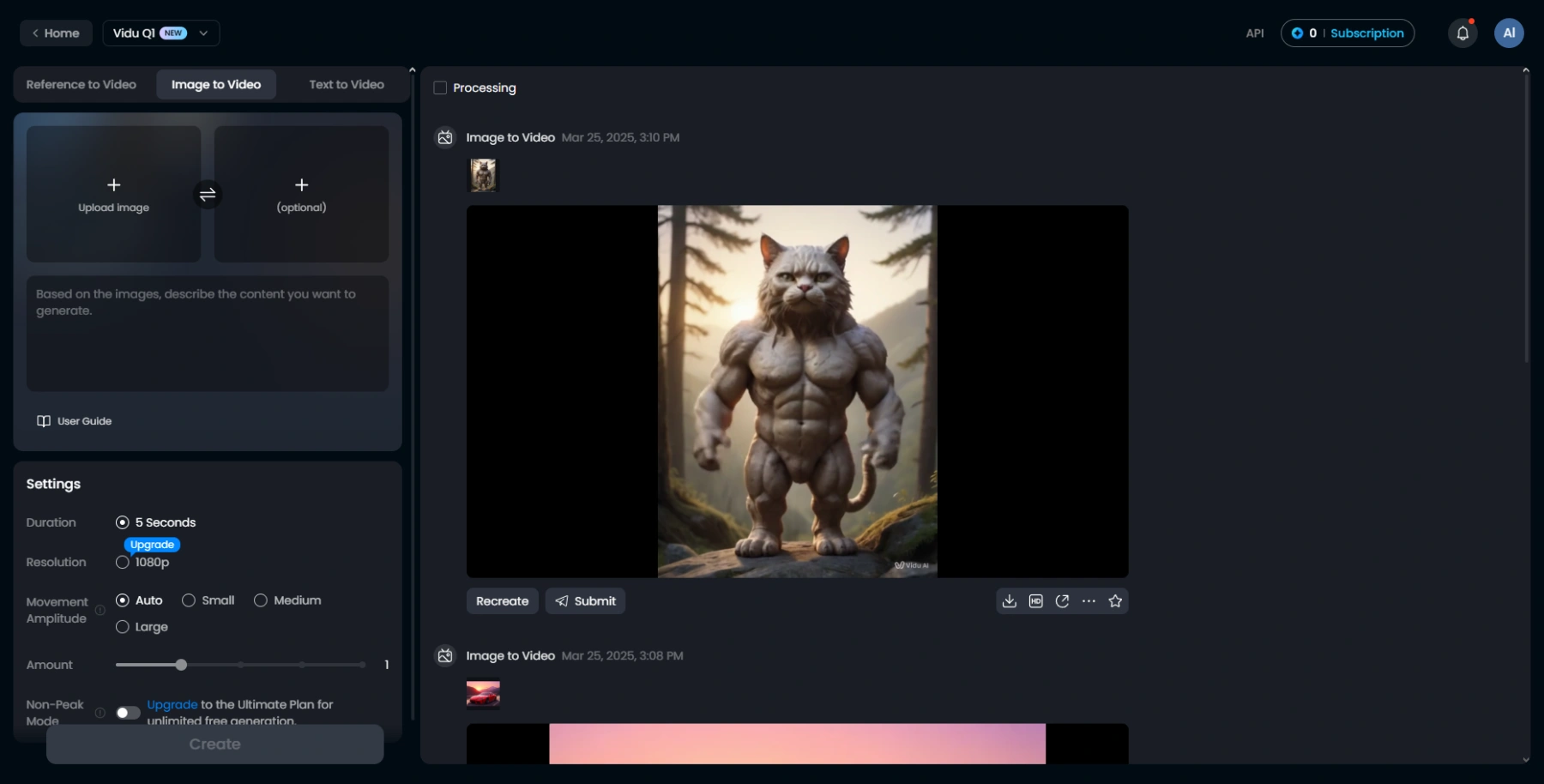Swap the start and end images
This screenshot has height=784, width=1544.
tap(208, 195)
